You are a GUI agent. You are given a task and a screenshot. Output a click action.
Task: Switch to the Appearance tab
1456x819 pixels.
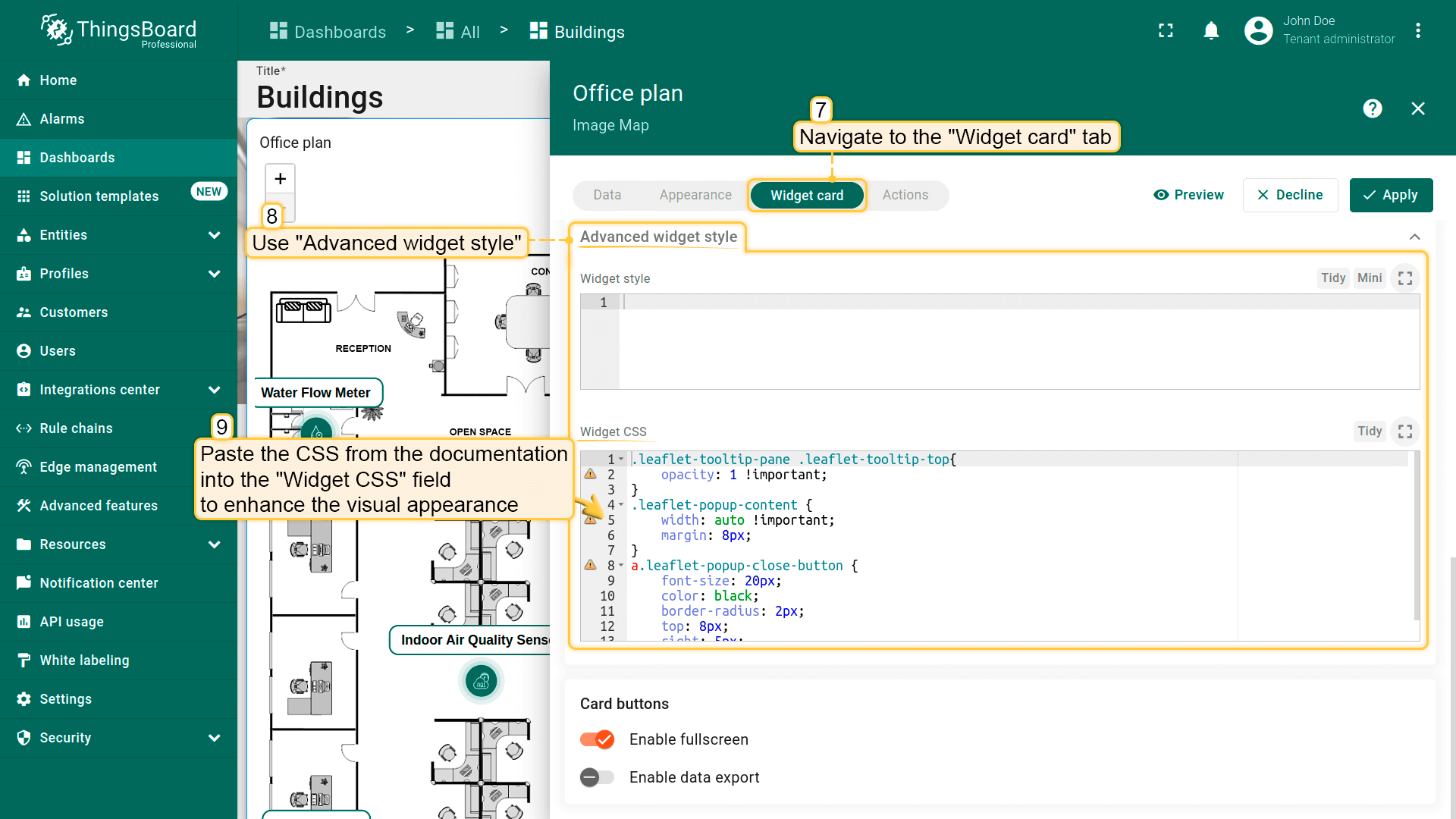(x=695, y=195)
